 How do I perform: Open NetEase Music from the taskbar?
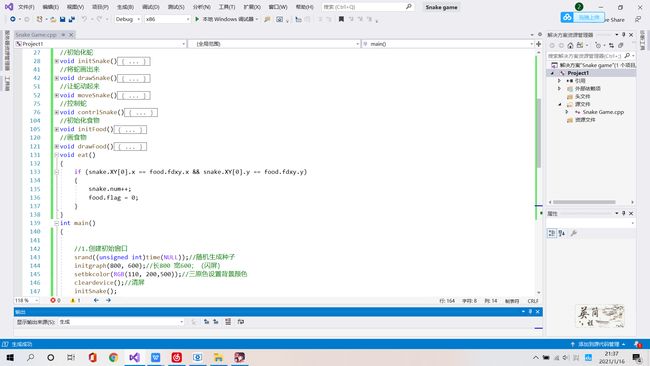pos(177,357)
